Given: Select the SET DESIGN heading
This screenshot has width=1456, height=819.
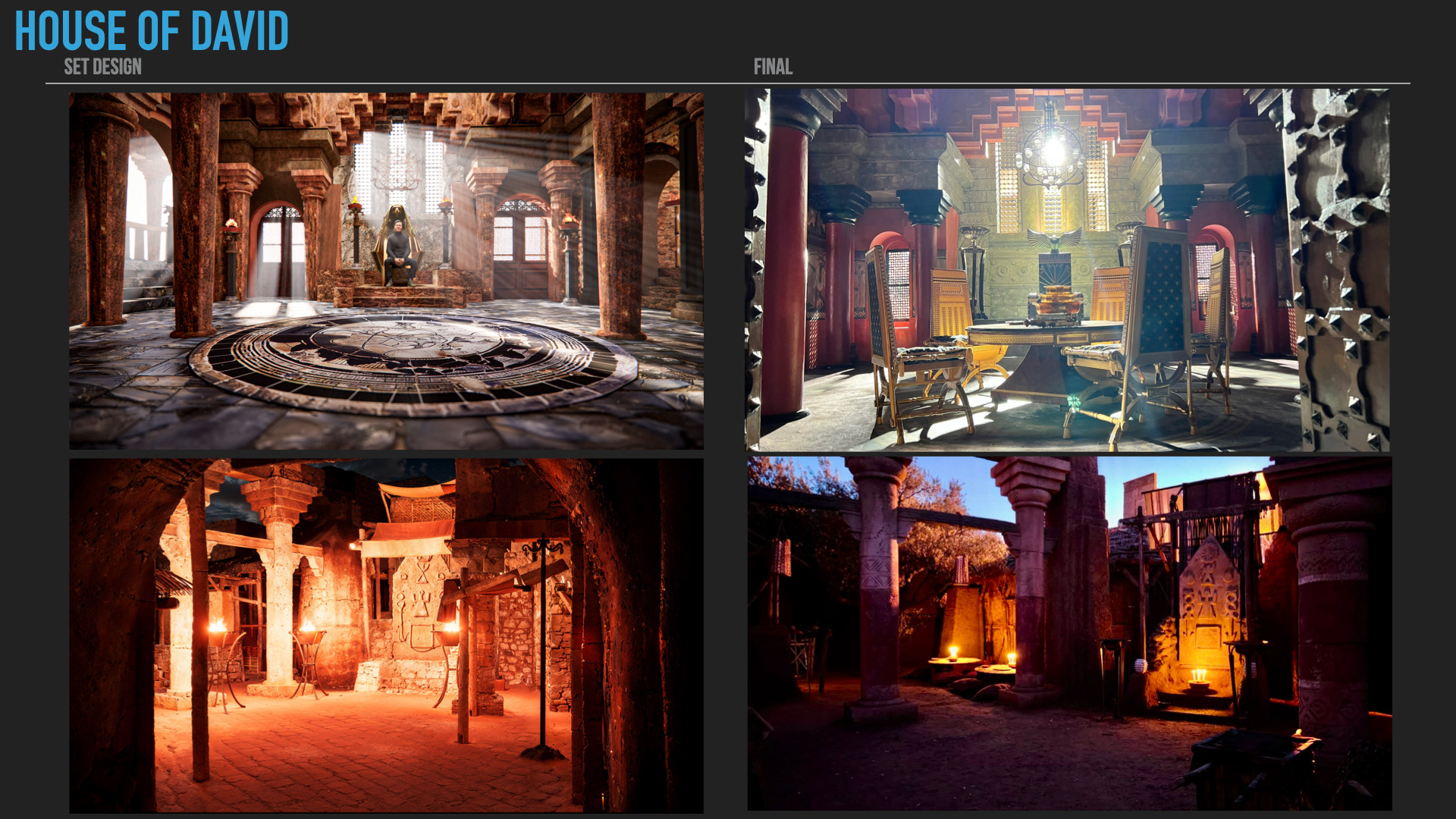Looking at the screenshot, I should tap(102, 67).
